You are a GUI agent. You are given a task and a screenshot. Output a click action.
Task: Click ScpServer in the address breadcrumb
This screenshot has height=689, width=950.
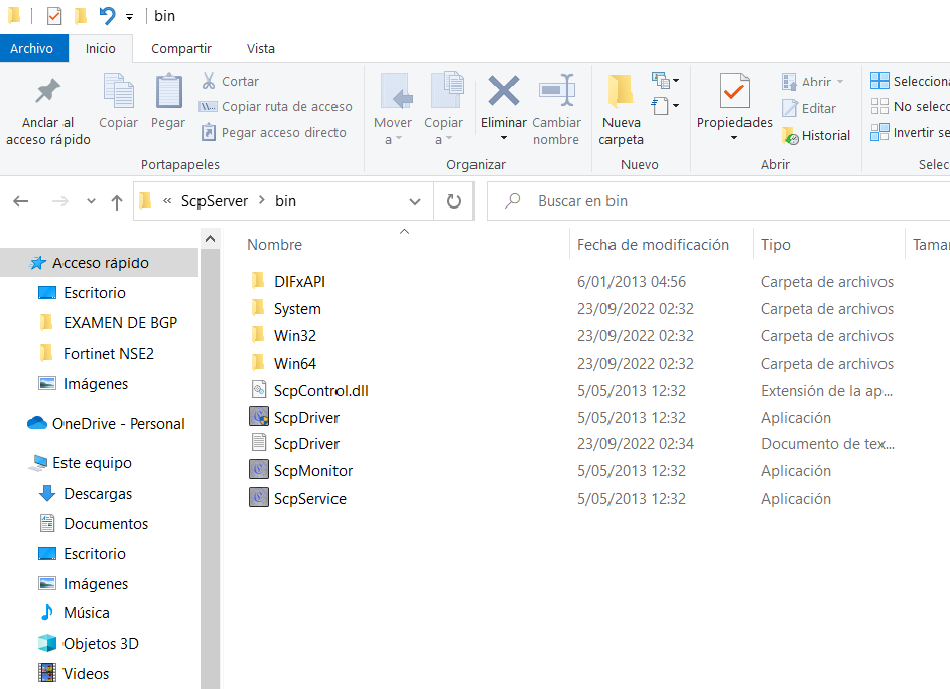pyautogui.click(x=214, y=201)
